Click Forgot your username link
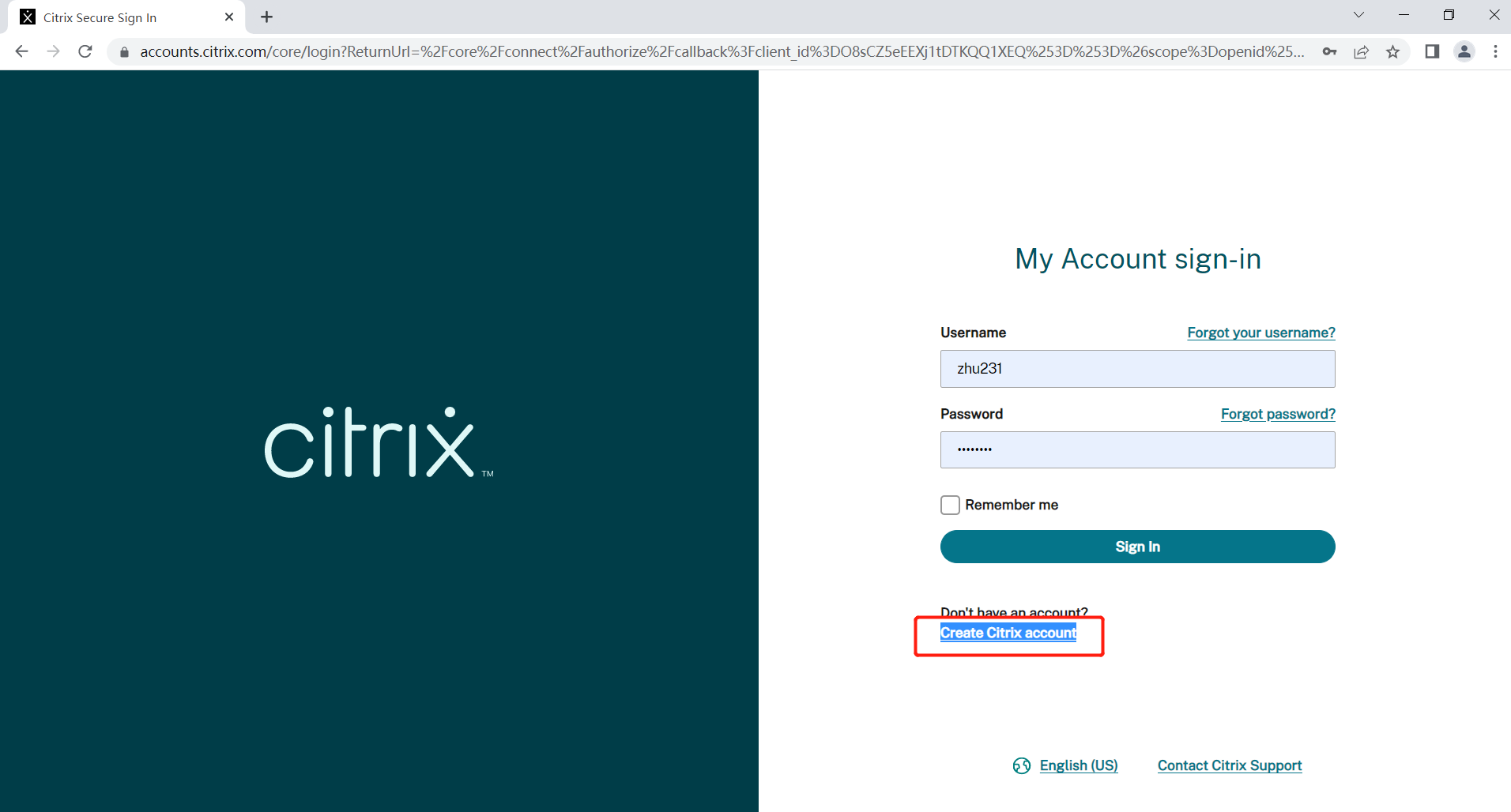Viewport: 1511px width, 812px height. tap(1260, 333)
